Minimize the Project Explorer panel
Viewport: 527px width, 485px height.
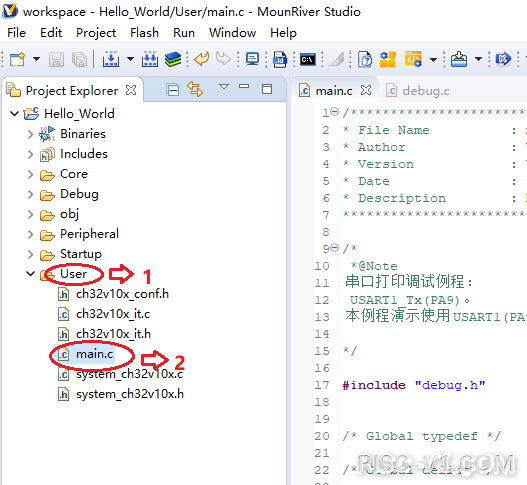pyautogui.click(x=244, y=86)
